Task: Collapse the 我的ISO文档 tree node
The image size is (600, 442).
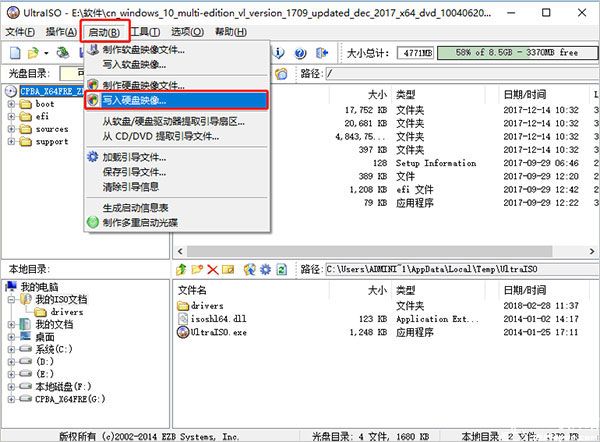Action: (x=11, y=299)
